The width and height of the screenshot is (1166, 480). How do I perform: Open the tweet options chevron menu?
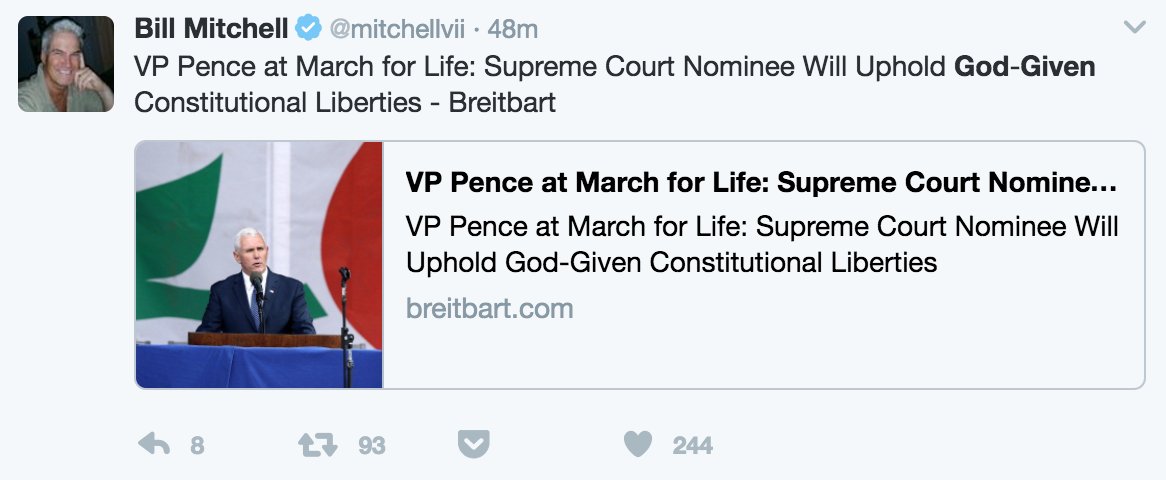pyautogui.click(x=1134, y=28)
